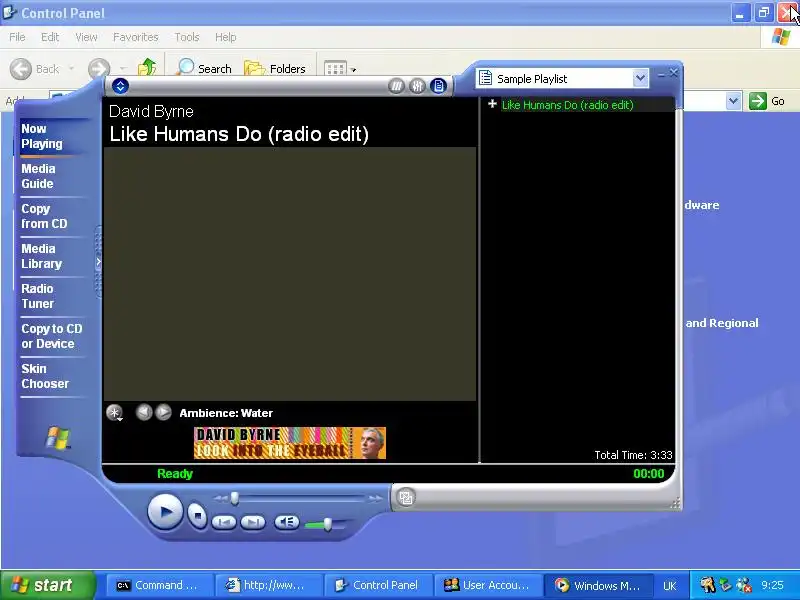Viewport: 800px width, 600px height.
Task: Open the Tools menu in Control Panel
Action: point(187,37)
